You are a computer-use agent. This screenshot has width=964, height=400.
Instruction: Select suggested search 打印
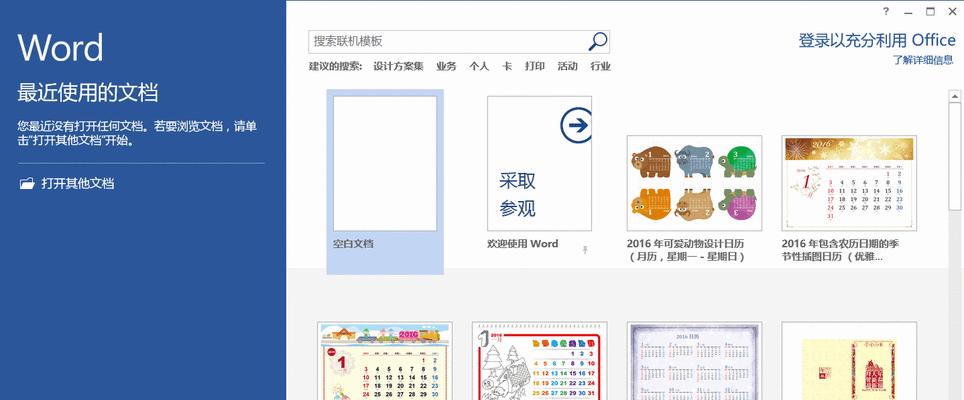535,66
